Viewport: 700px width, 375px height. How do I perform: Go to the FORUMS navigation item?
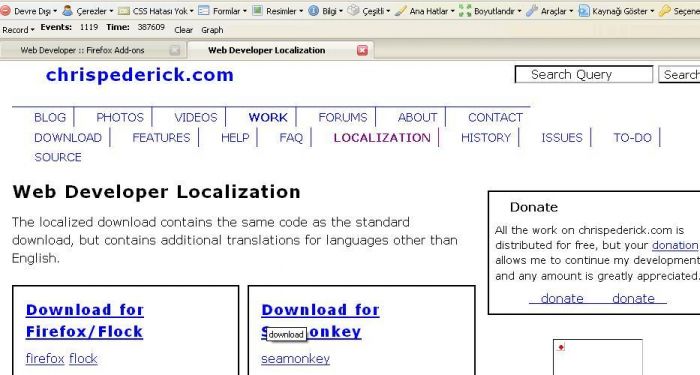click(x=343, y=117)
